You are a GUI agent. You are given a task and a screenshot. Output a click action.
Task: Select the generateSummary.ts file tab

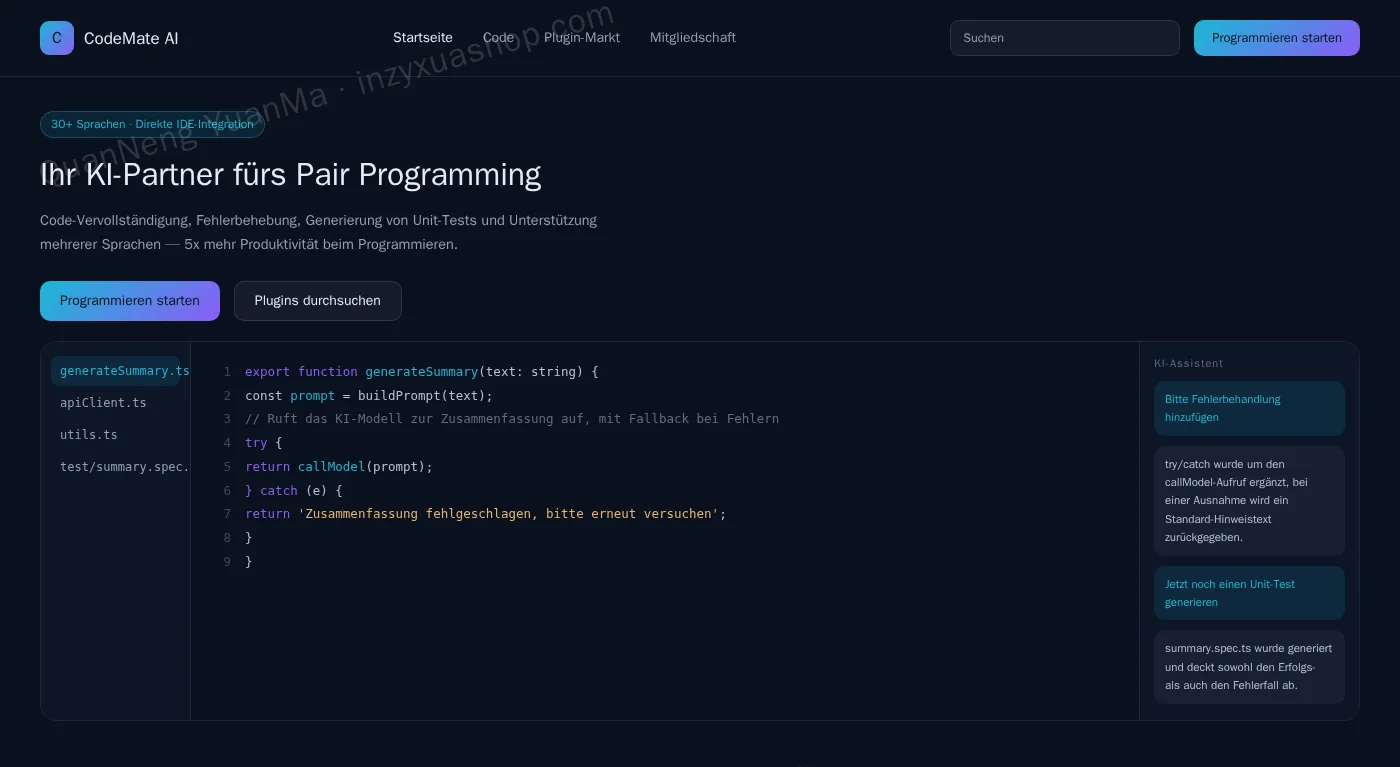click(116, 371)
